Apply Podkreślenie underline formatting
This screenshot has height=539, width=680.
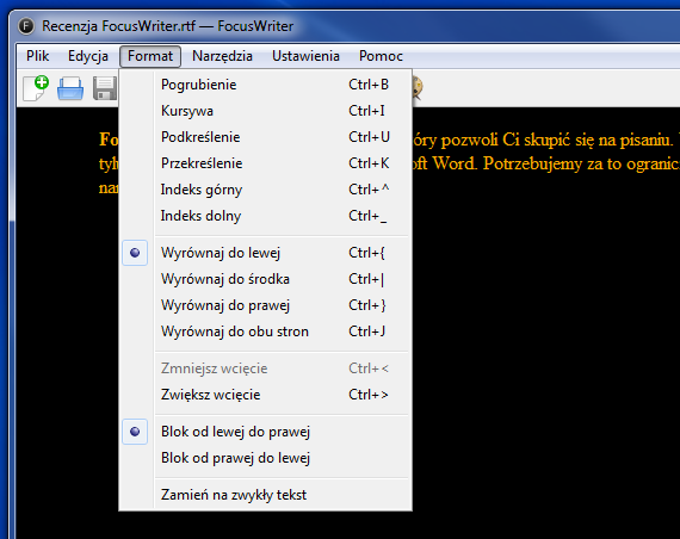tap(265, 137)
